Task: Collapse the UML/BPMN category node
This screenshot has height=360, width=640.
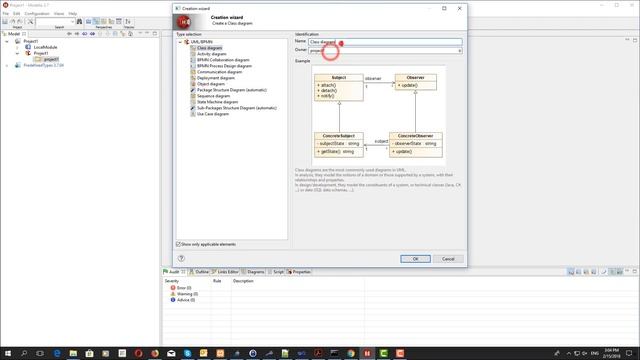Action: (180, 42)
